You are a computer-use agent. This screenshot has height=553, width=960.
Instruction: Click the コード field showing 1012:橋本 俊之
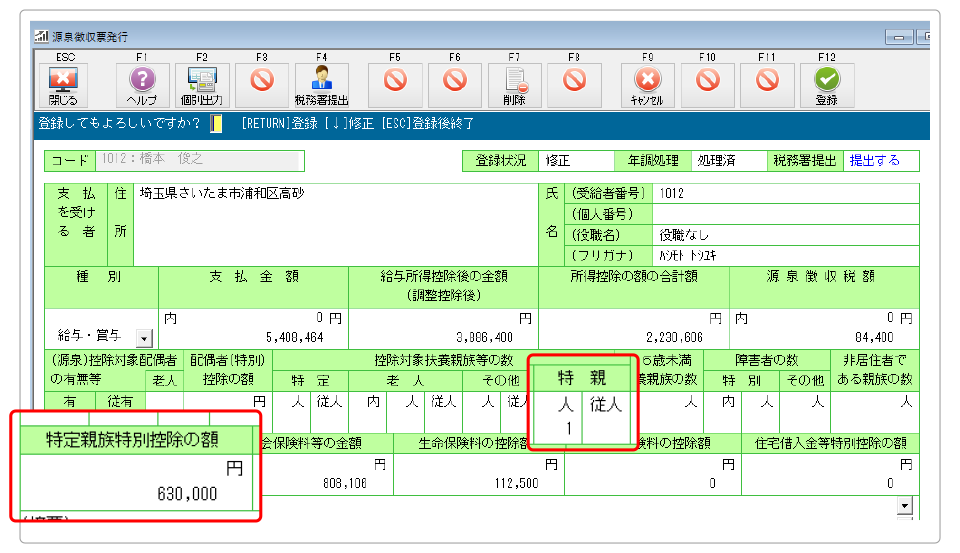[x=197, y=161]
